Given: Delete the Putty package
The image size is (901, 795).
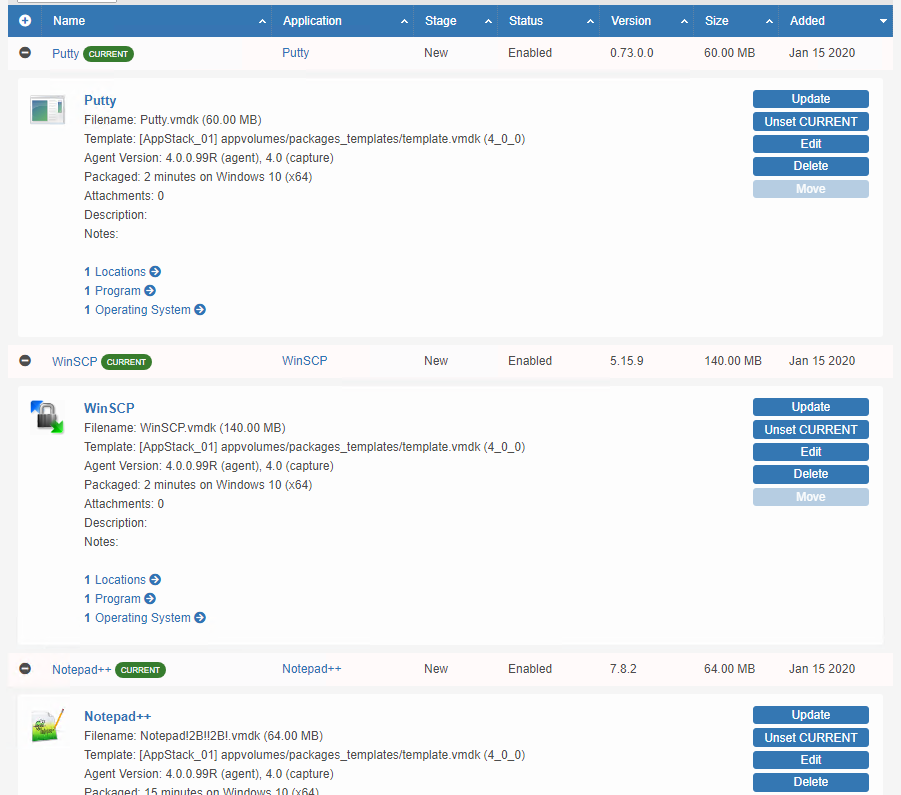Looking at the screenshot, I should (x=811, y=166).
